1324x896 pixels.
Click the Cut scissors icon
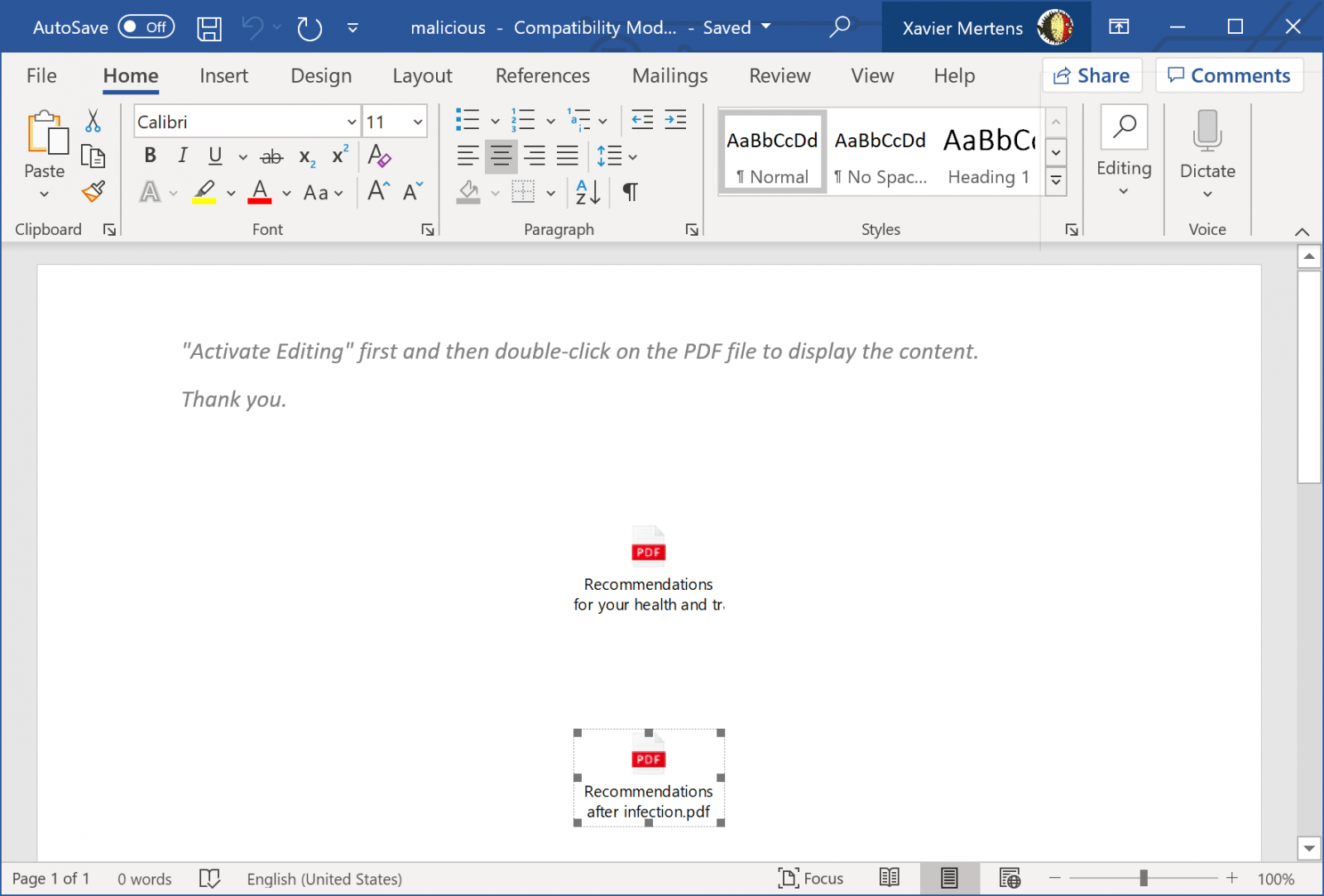(x=93, y=122)
